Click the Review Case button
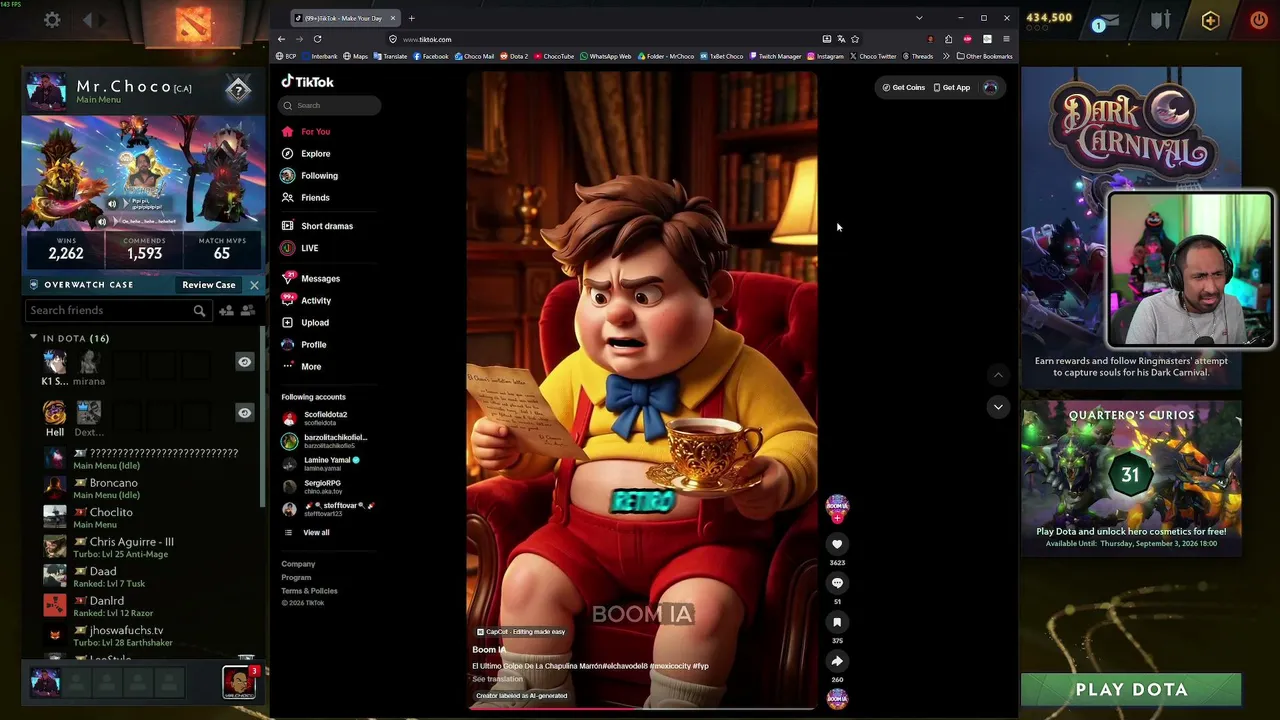The image size is (1280, 720). [x=209, y=285]
